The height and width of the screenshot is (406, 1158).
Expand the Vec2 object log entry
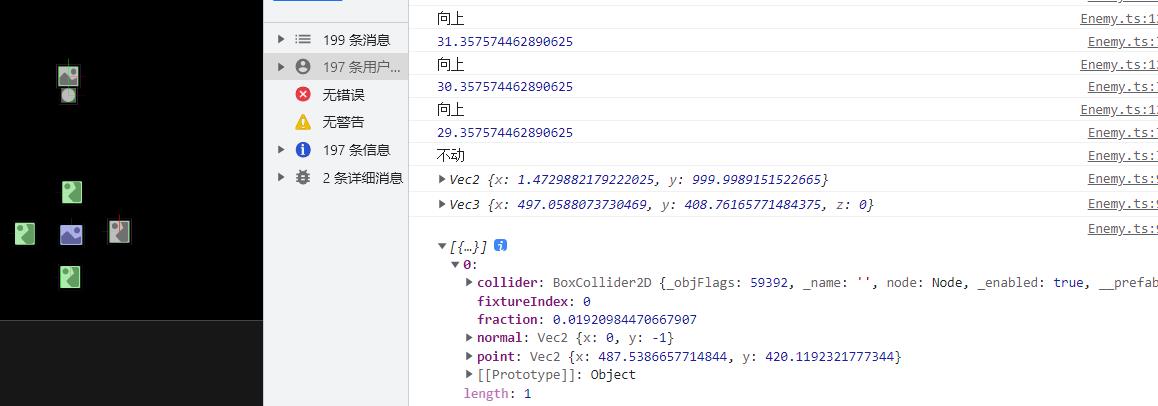(442, 179)
